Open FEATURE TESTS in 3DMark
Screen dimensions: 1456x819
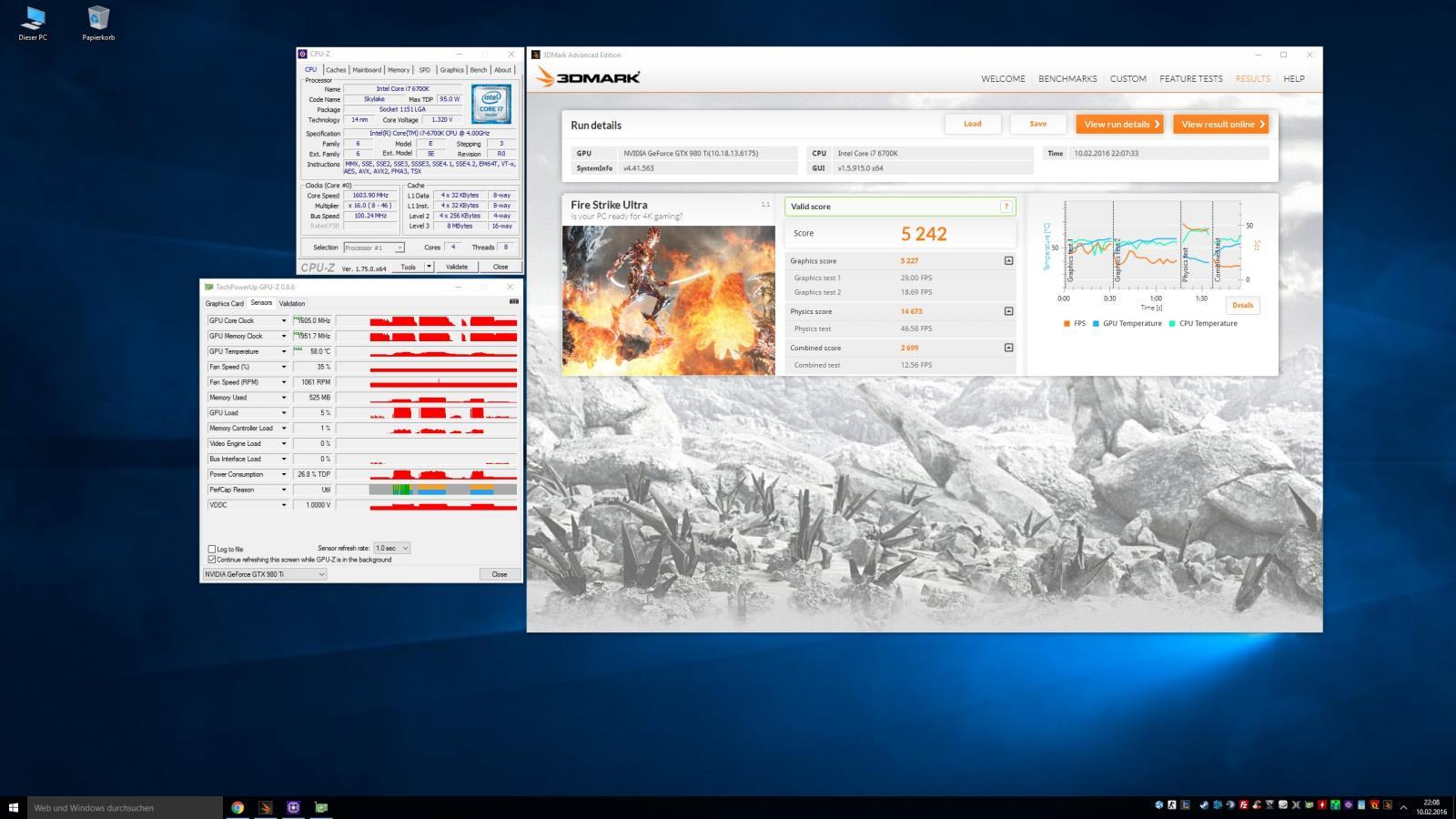(1191, 79)
